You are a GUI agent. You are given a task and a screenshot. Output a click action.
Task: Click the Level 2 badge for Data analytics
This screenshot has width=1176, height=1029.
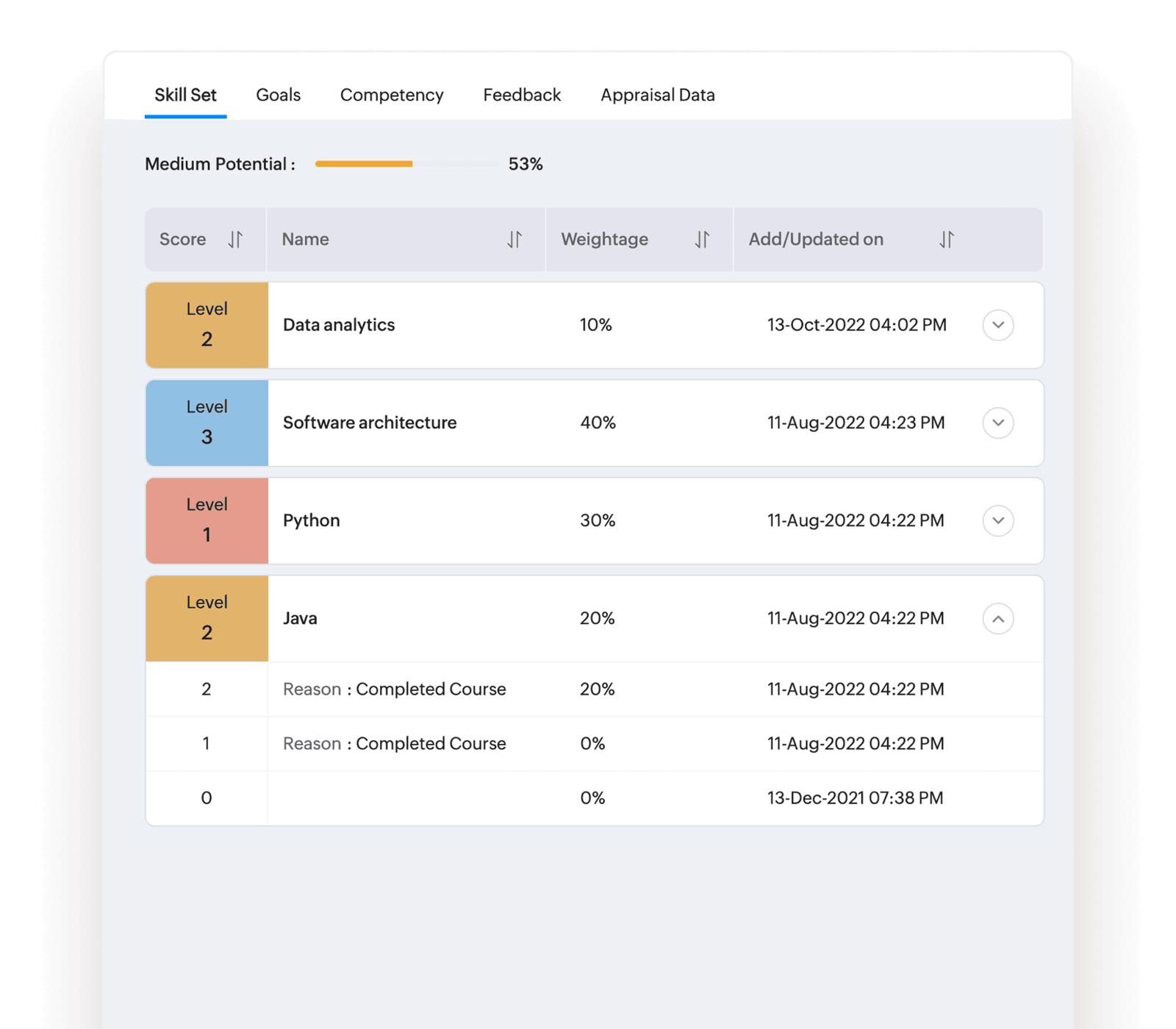coord(207,325)
